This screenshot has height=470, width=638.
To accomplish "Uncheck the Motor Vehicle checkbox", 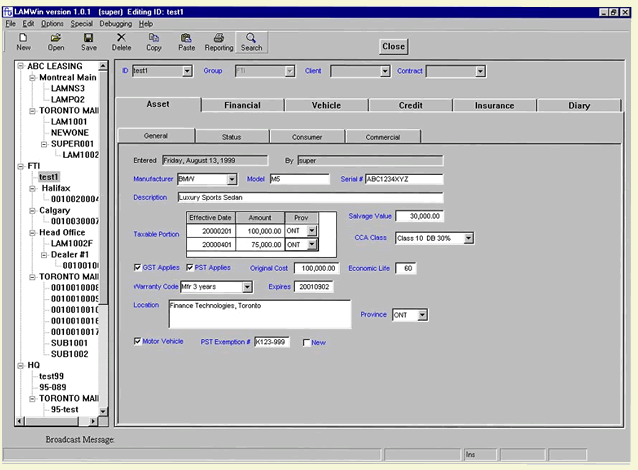I will tap(138, 341).
